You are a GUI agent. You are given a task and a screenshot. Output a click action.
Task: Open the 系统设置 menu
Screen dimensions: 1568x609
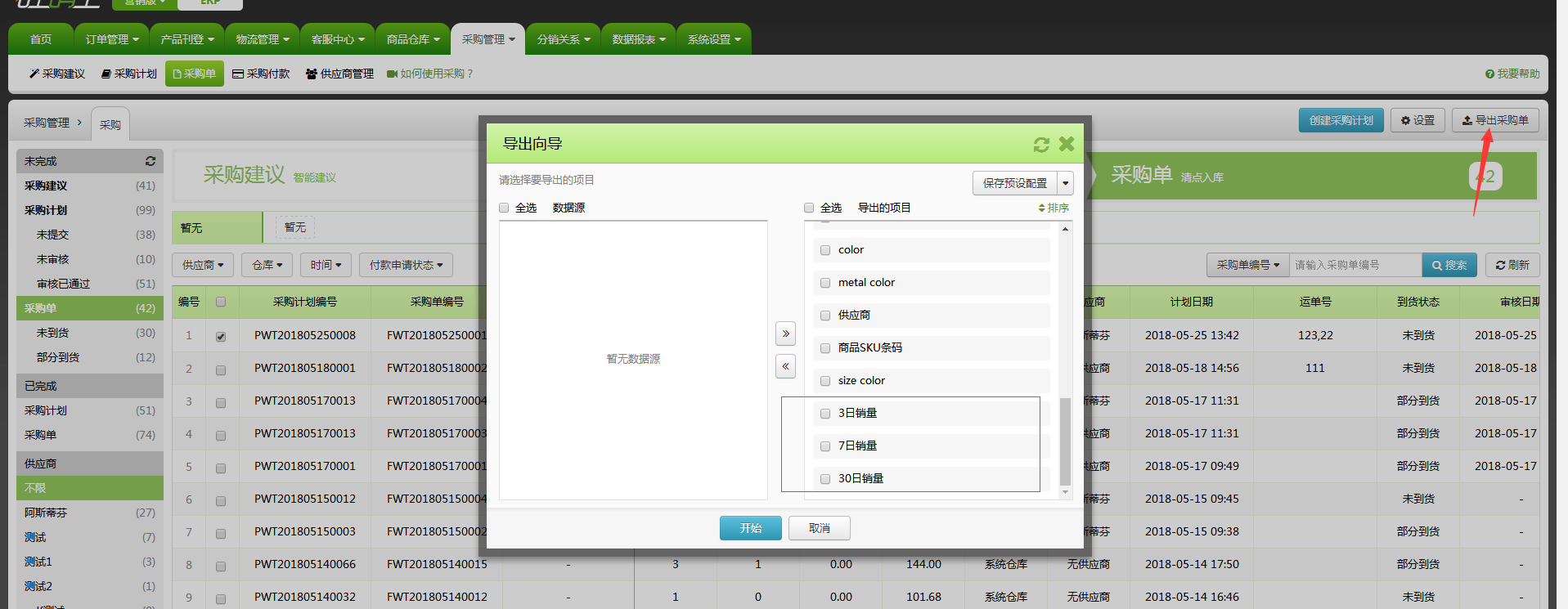[714, 39]
